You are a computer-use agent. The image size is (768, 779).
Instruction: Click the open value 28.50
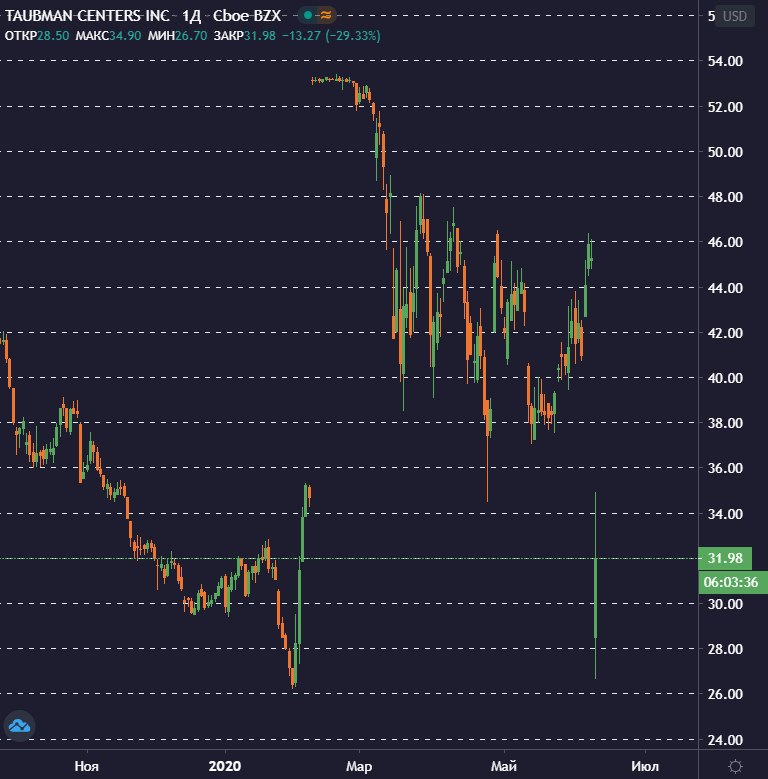[x=53, y=36]
